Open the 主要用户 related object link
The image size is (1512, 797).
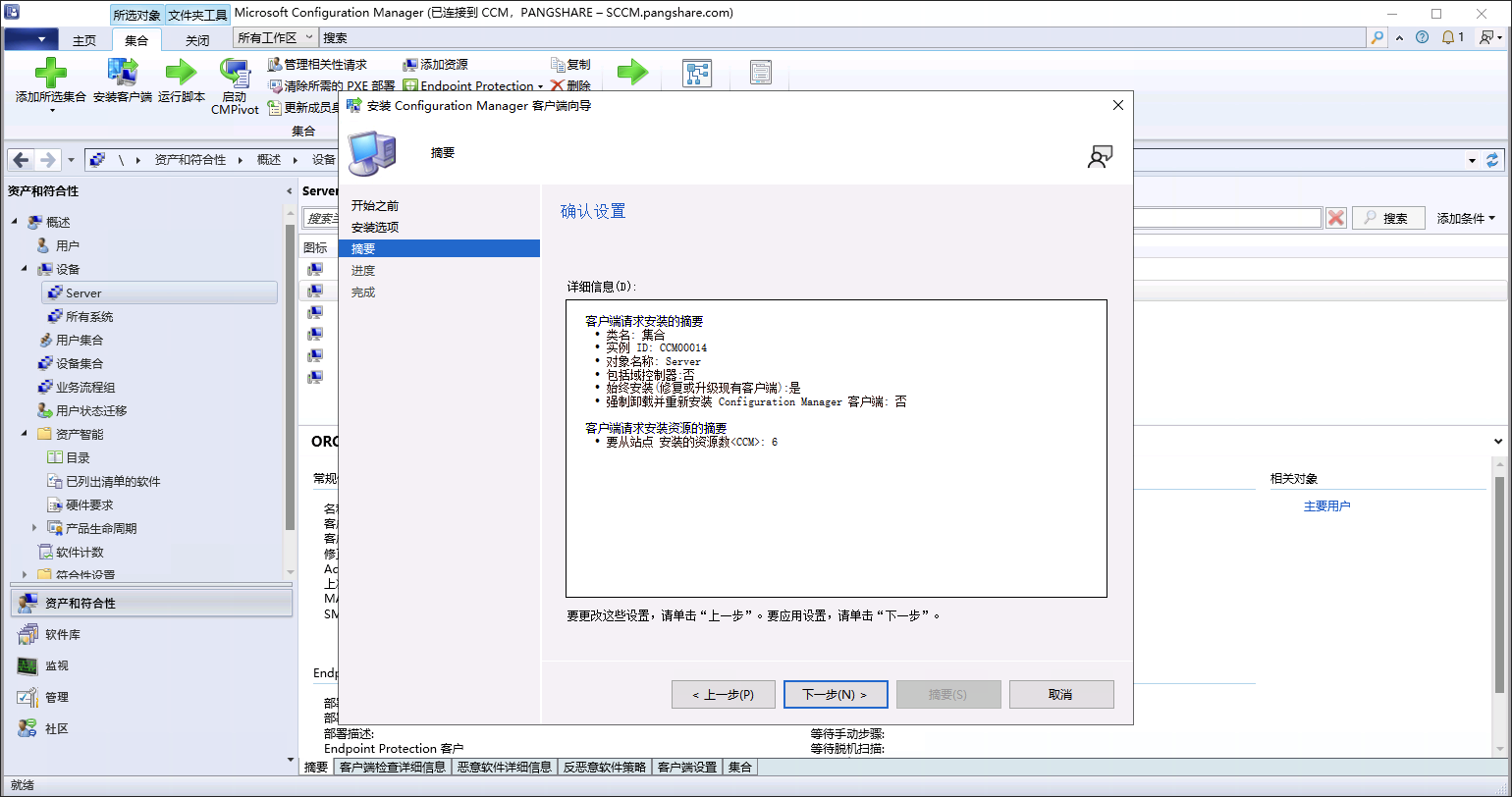pyautogui.click(x=1327, y=505)
